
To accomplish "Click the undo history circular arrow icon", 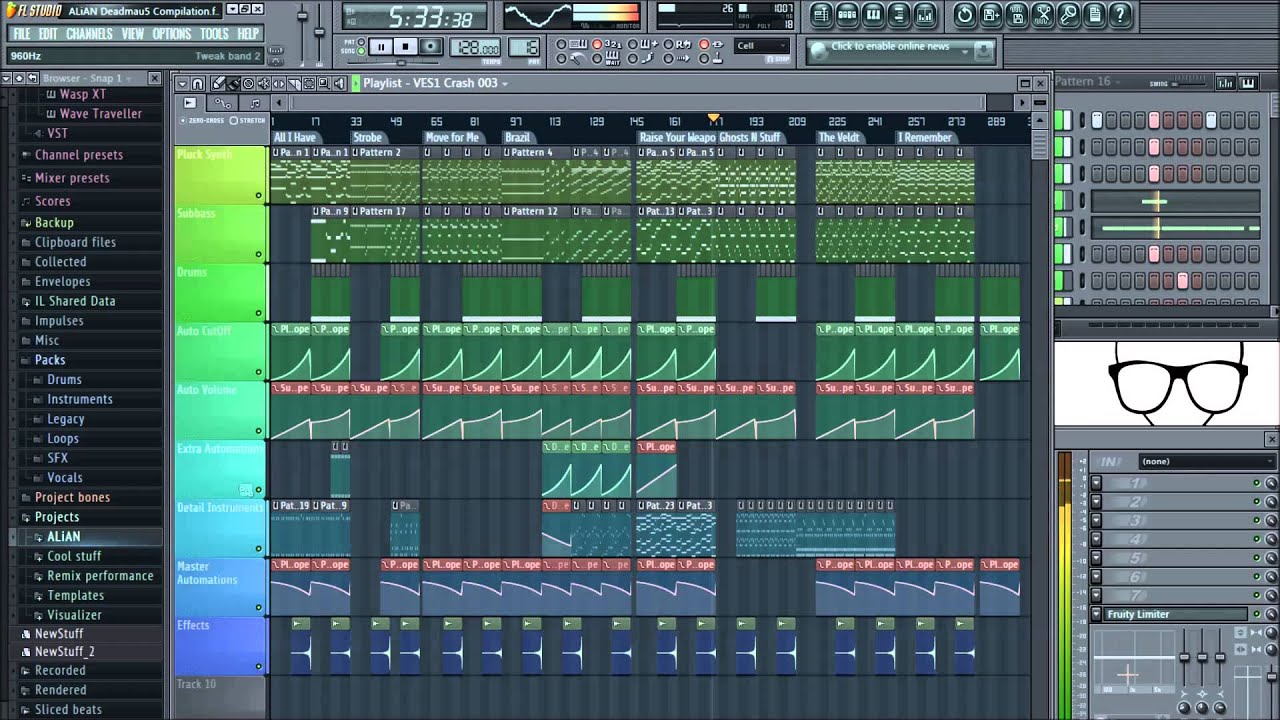I will click(x=965, y=14).
